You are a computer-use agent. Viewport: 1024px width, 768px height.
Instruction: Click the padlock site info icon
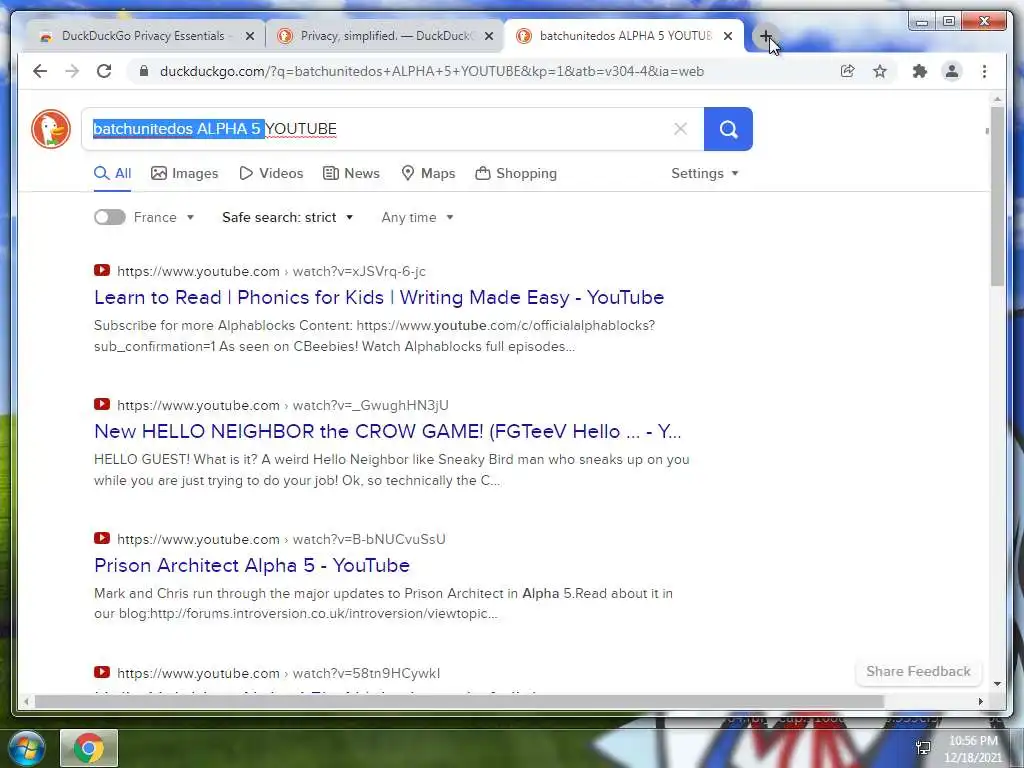pos(144,71)
